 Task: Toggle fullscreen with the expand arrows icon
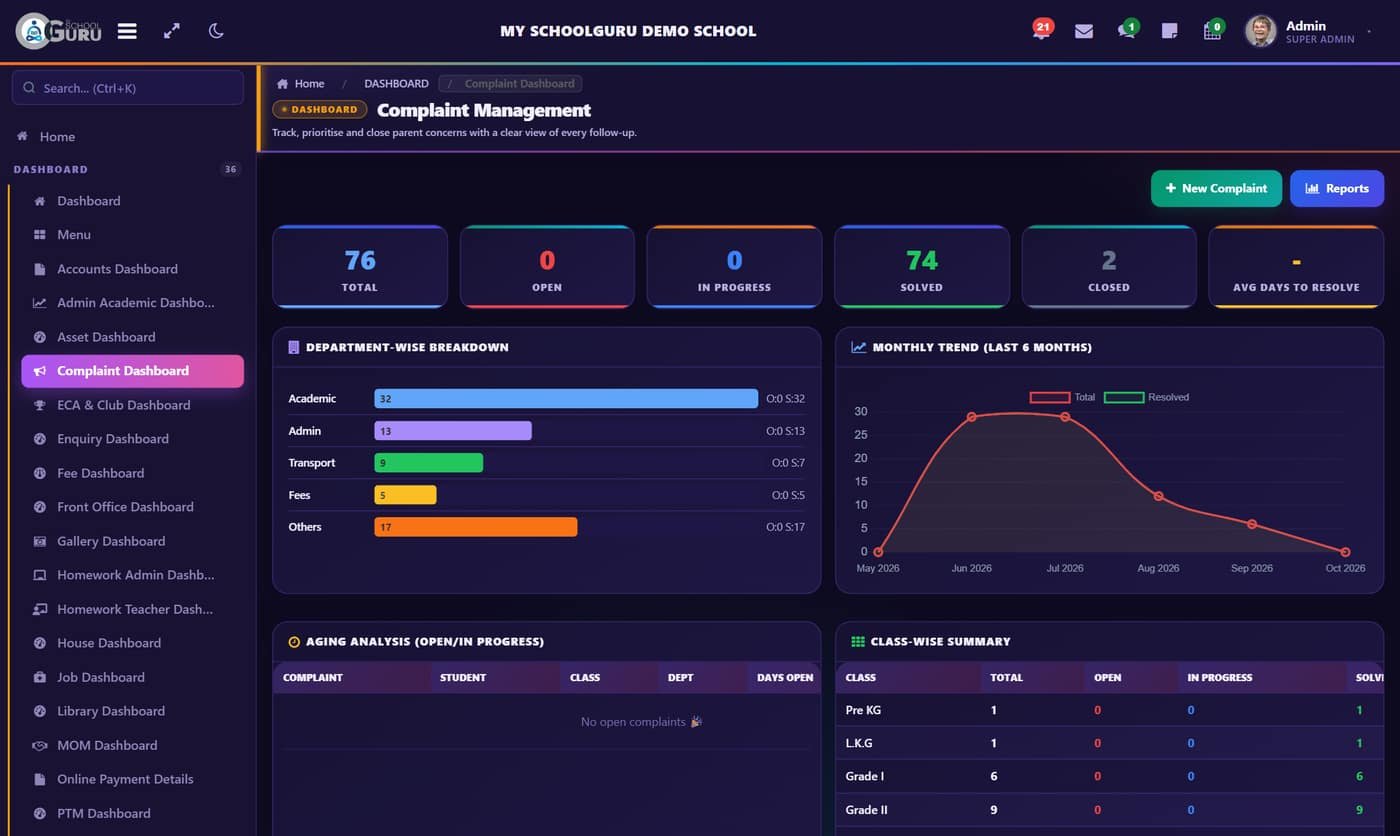click(x=172, y=31)
